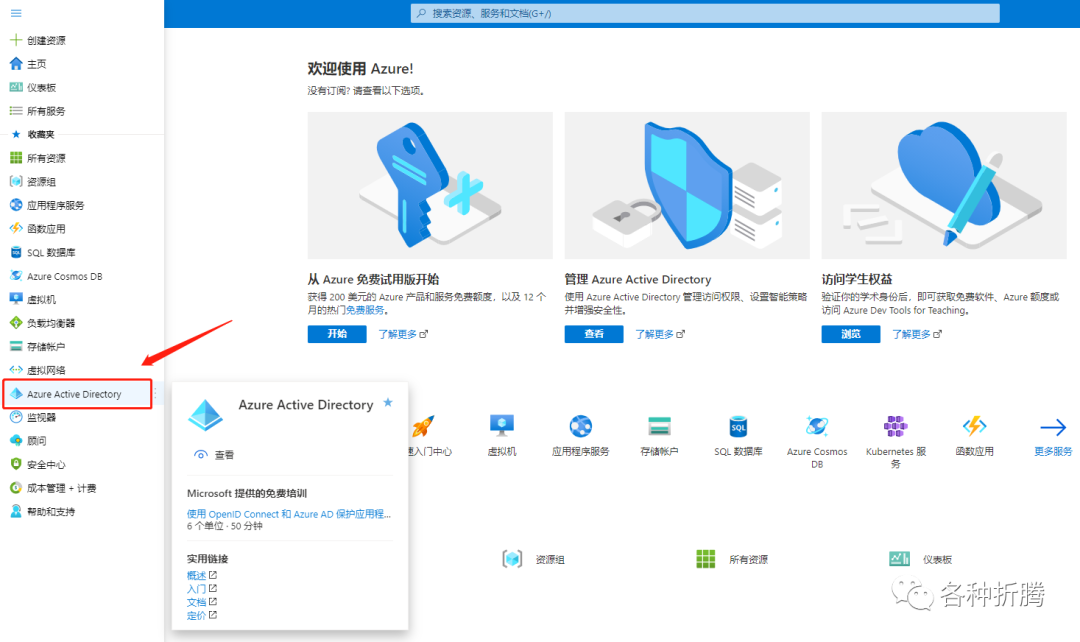Open 了解更多 link under 访问学生权益 card
Viewport: 1080px width, 642px height.
pos(916,334)
